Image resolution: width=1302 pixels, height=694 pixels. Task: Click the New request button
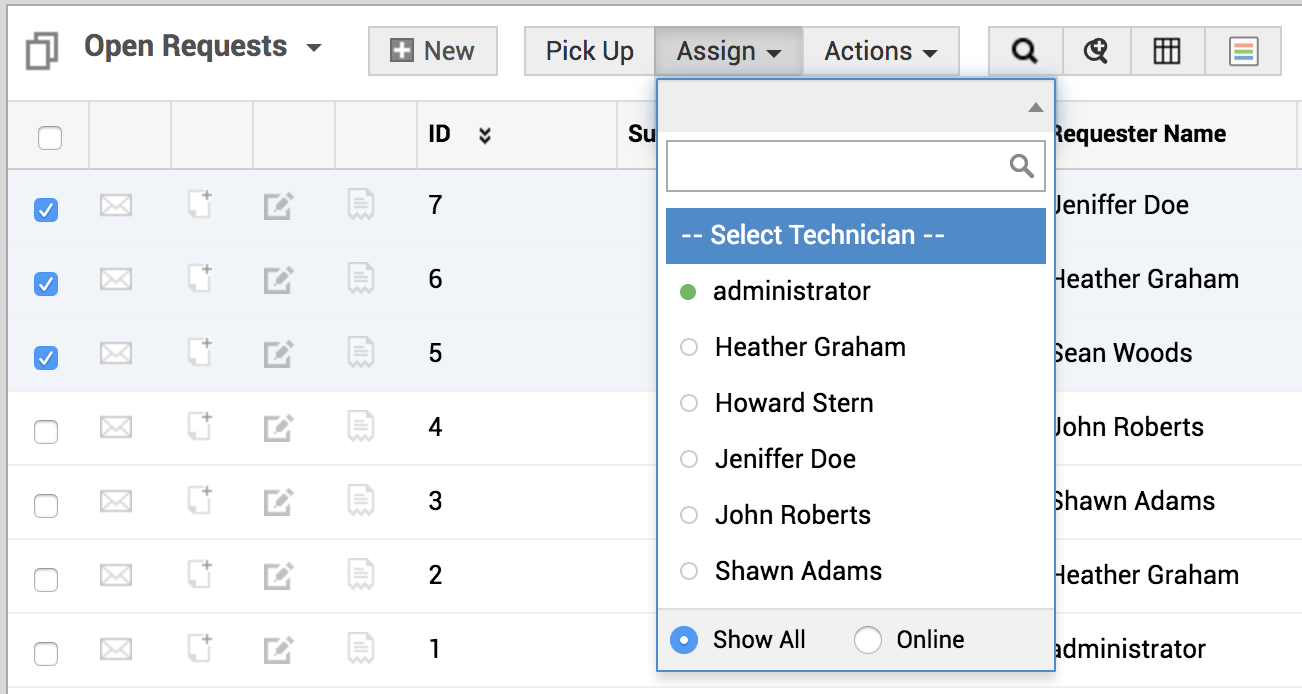432,51
